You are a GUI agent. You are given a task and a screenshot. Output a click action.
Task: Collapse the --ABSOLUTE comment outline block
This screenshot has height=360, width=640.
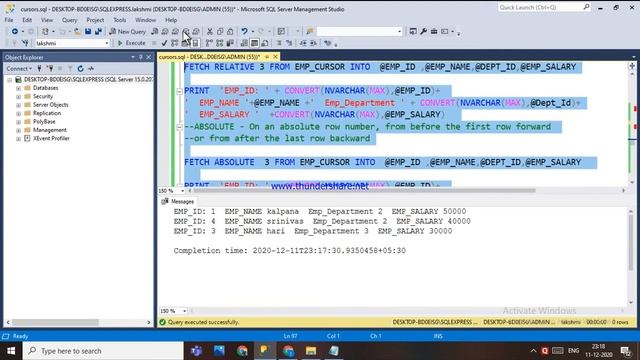pyautogui.click(x=179, y=127)
